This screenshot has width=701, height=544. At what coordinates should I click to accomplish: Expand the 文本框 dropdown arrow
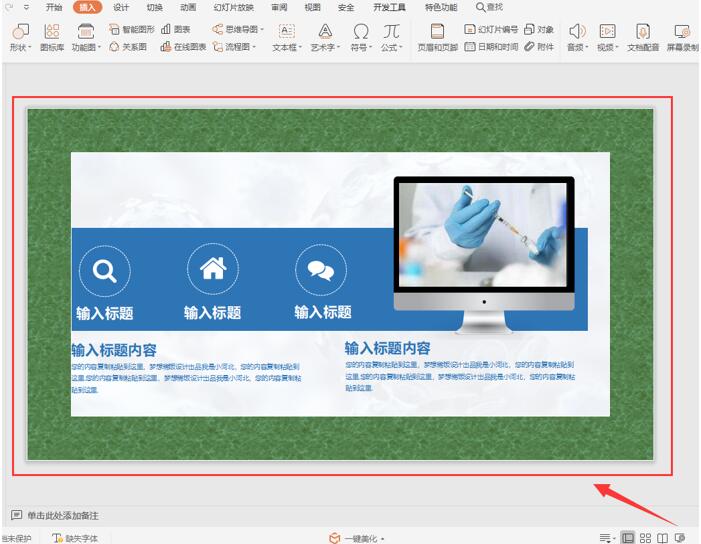coord(300,47)
